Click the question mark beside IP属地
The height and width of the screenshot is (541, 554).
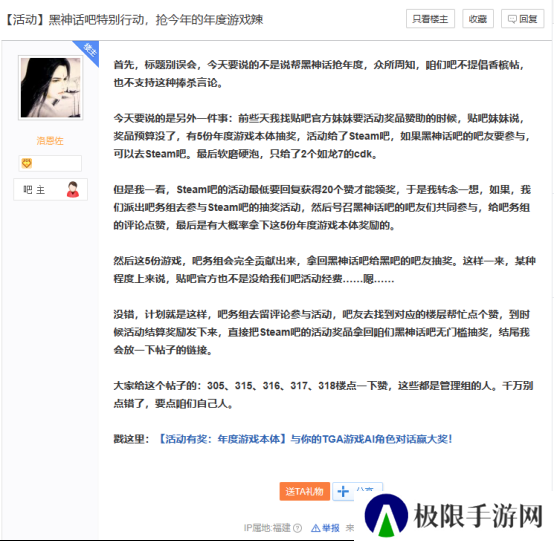coord(297,528)
